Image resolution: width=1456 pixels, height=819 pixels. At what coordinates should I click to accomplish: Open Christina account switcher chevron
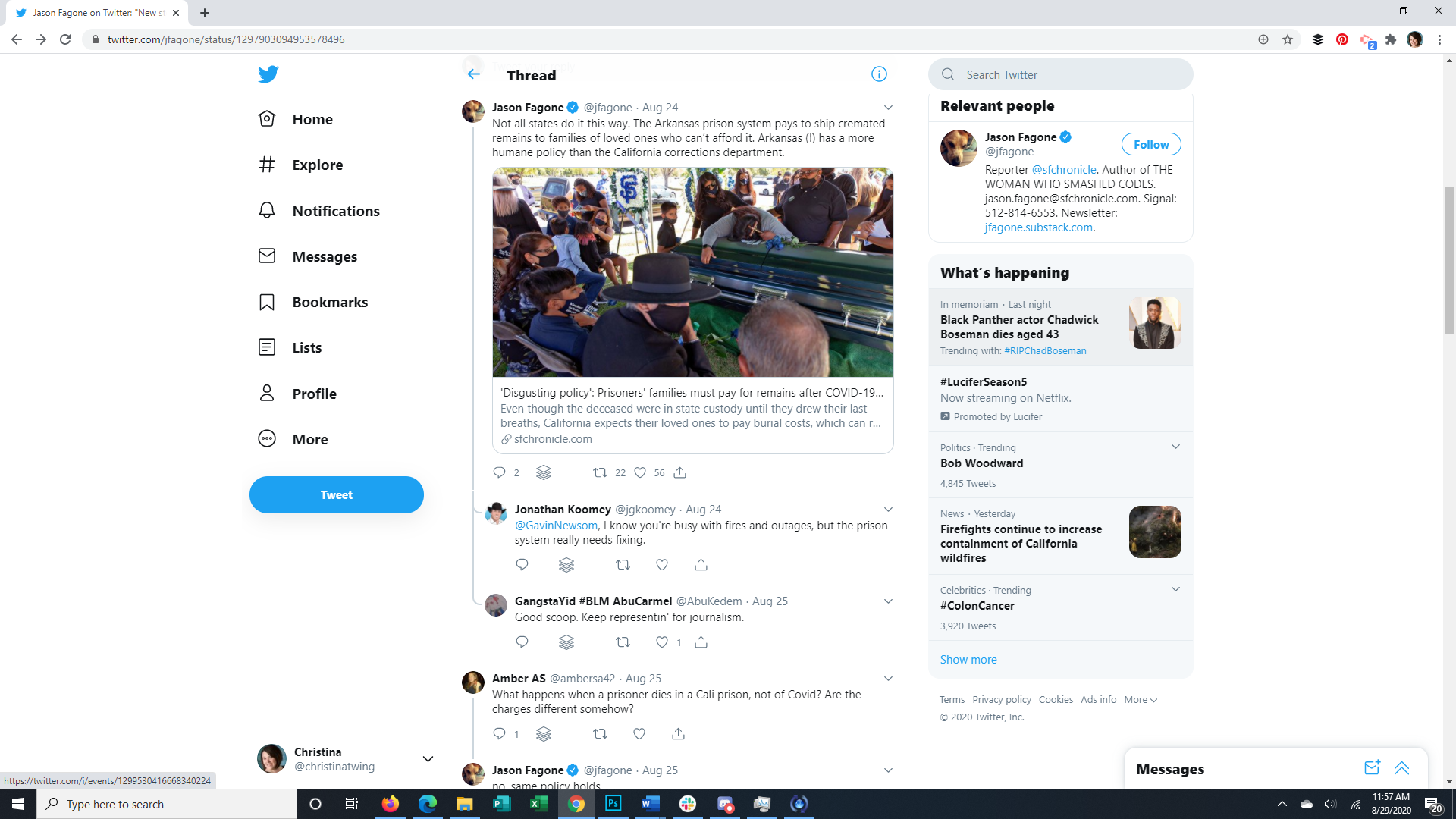[428, 759]
